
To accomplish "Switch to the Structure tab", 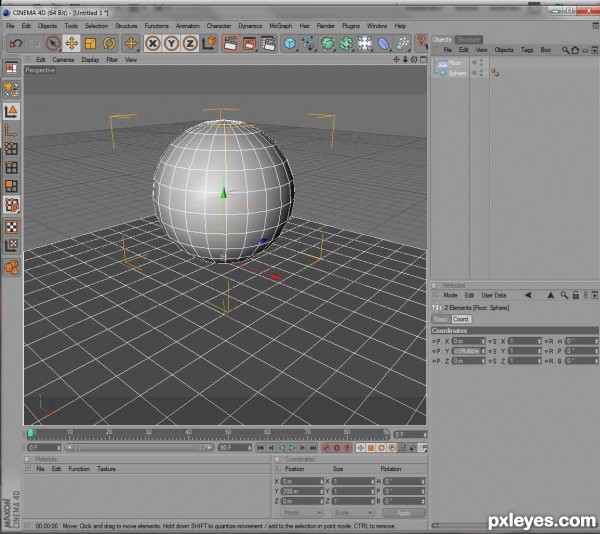I will pos(469,39).
